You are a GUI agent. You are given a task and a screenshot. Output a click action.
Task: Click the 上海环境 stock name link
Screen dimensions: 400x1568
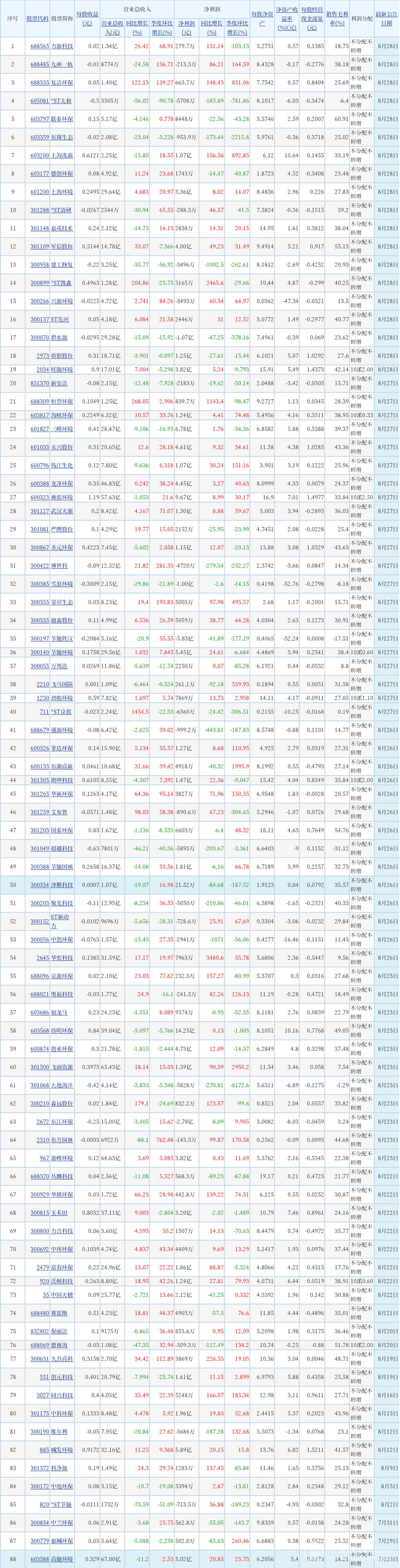[x=62, y=192]
